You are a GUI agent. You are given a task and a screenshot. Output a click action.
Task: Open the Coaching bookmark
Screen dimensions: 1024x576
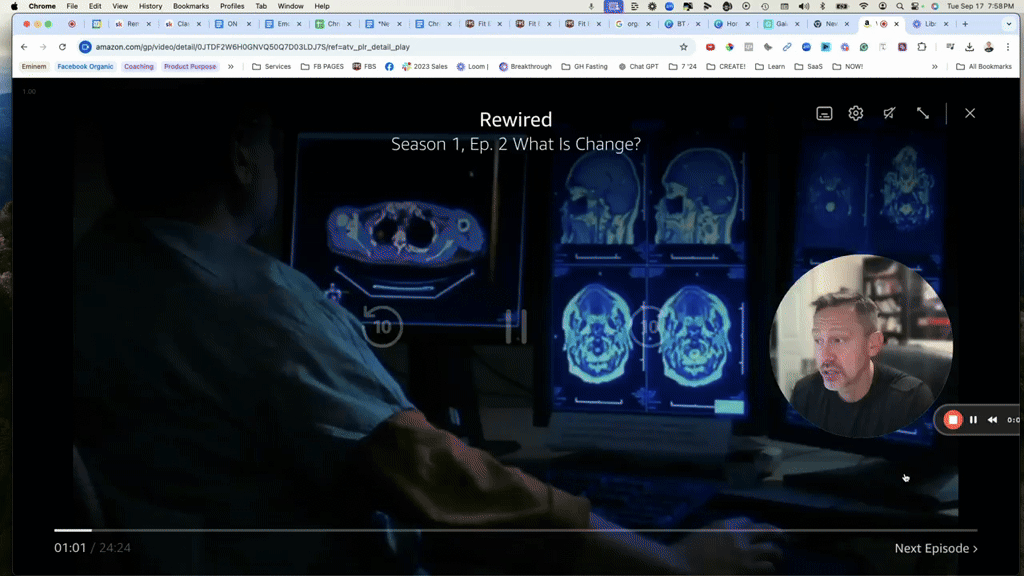pyautogui.click(x=138, y=67)
